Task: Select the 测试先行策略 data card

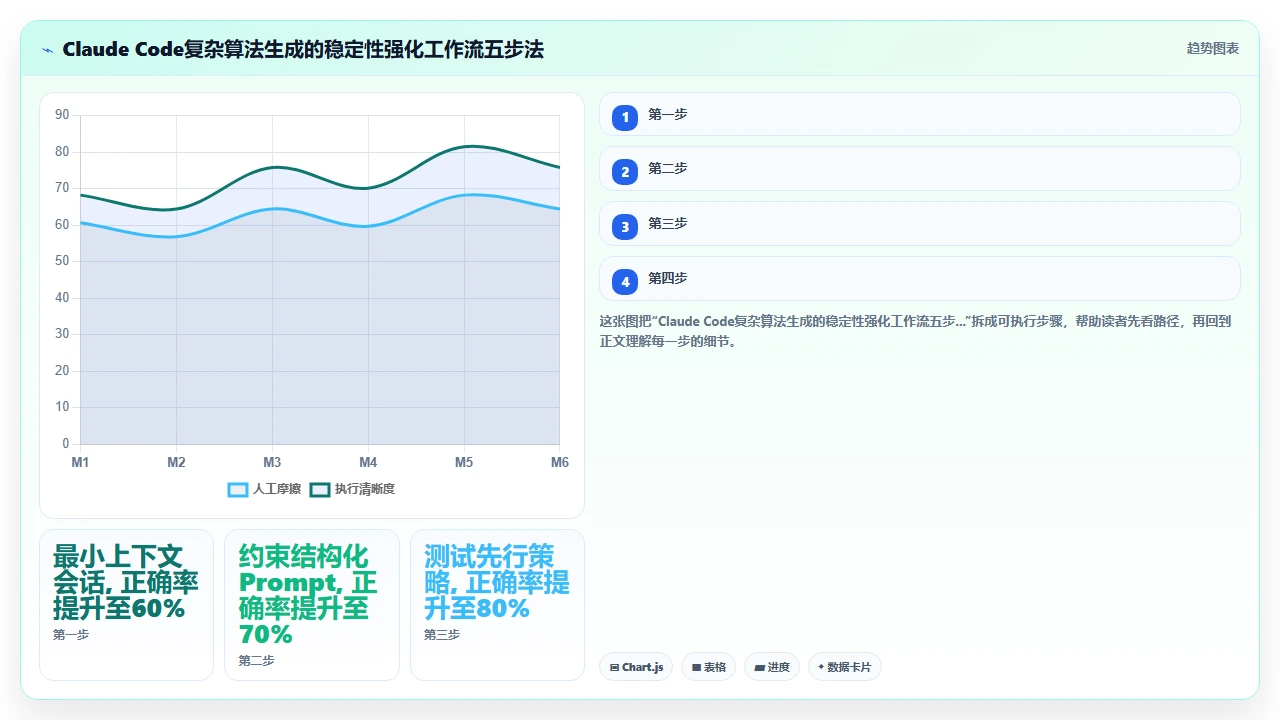Action: 497,605
